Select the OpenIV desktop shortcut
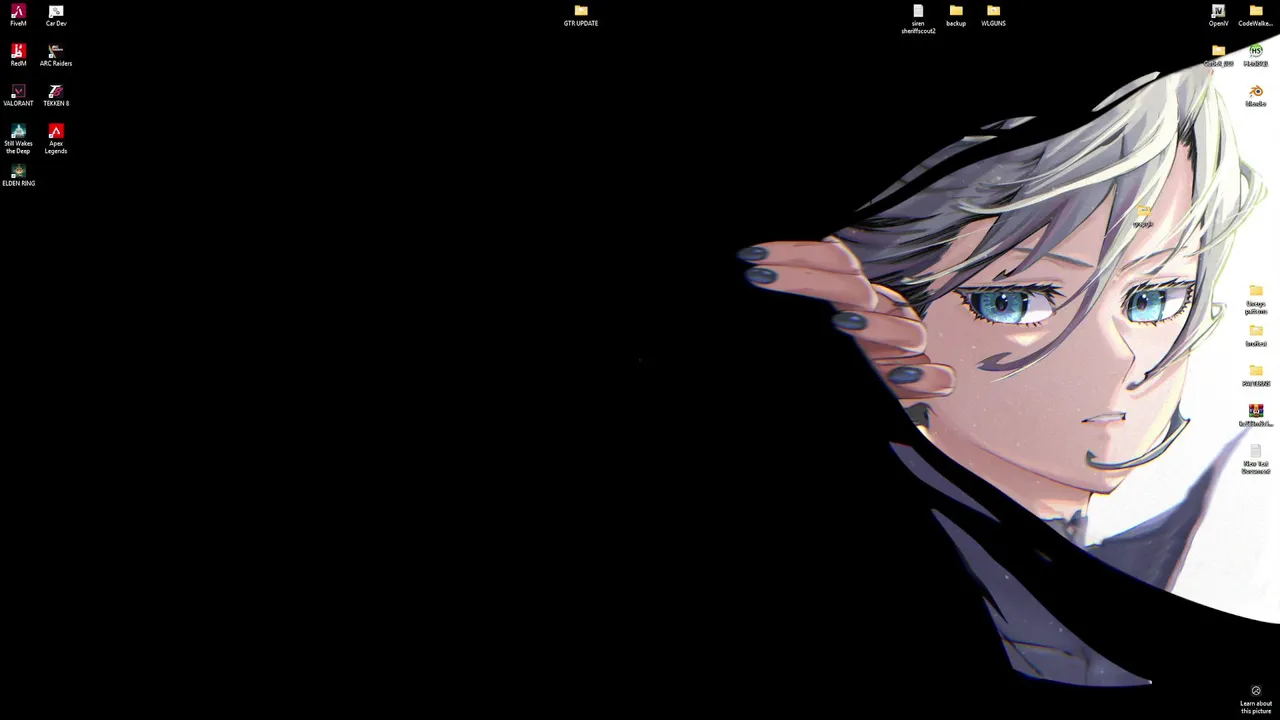The image size is (1280, 720). pyautogui.click(x=1218, y=15)
